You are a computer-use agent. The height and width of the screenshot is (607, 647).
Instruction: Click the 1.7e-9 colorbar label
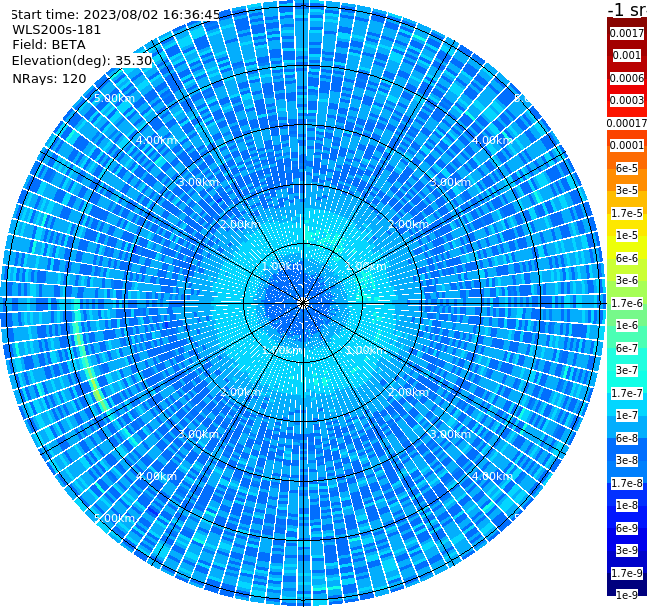point(627,573)
